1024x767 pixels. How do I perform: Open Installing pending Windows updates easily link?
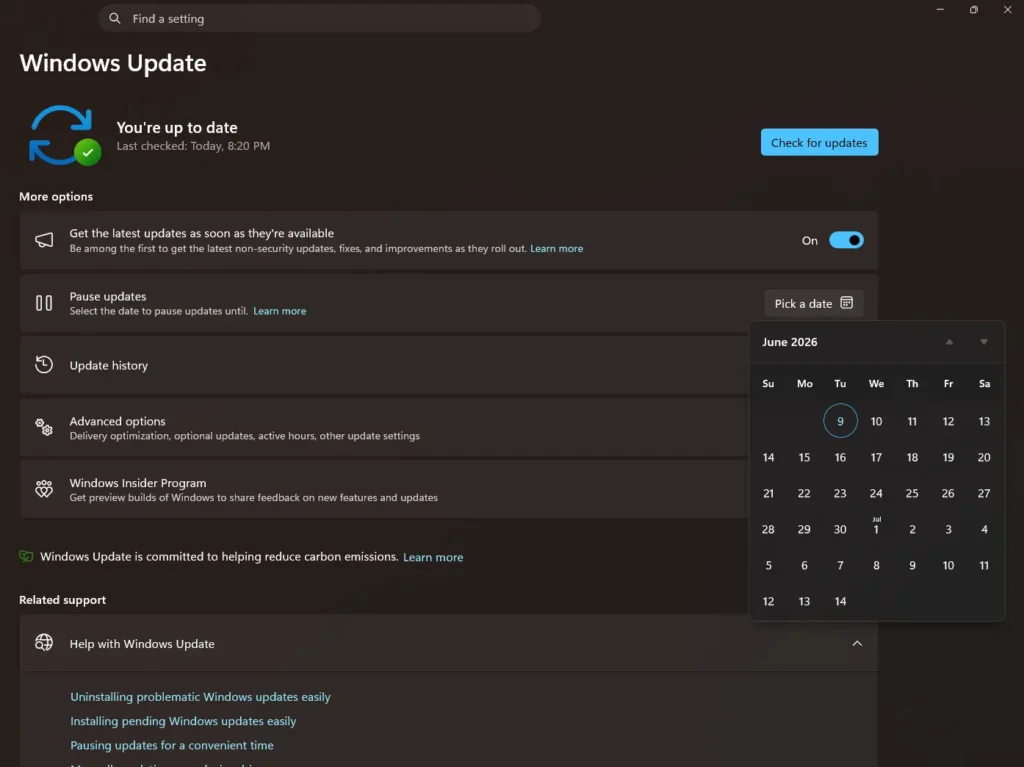tap(183, 721)
